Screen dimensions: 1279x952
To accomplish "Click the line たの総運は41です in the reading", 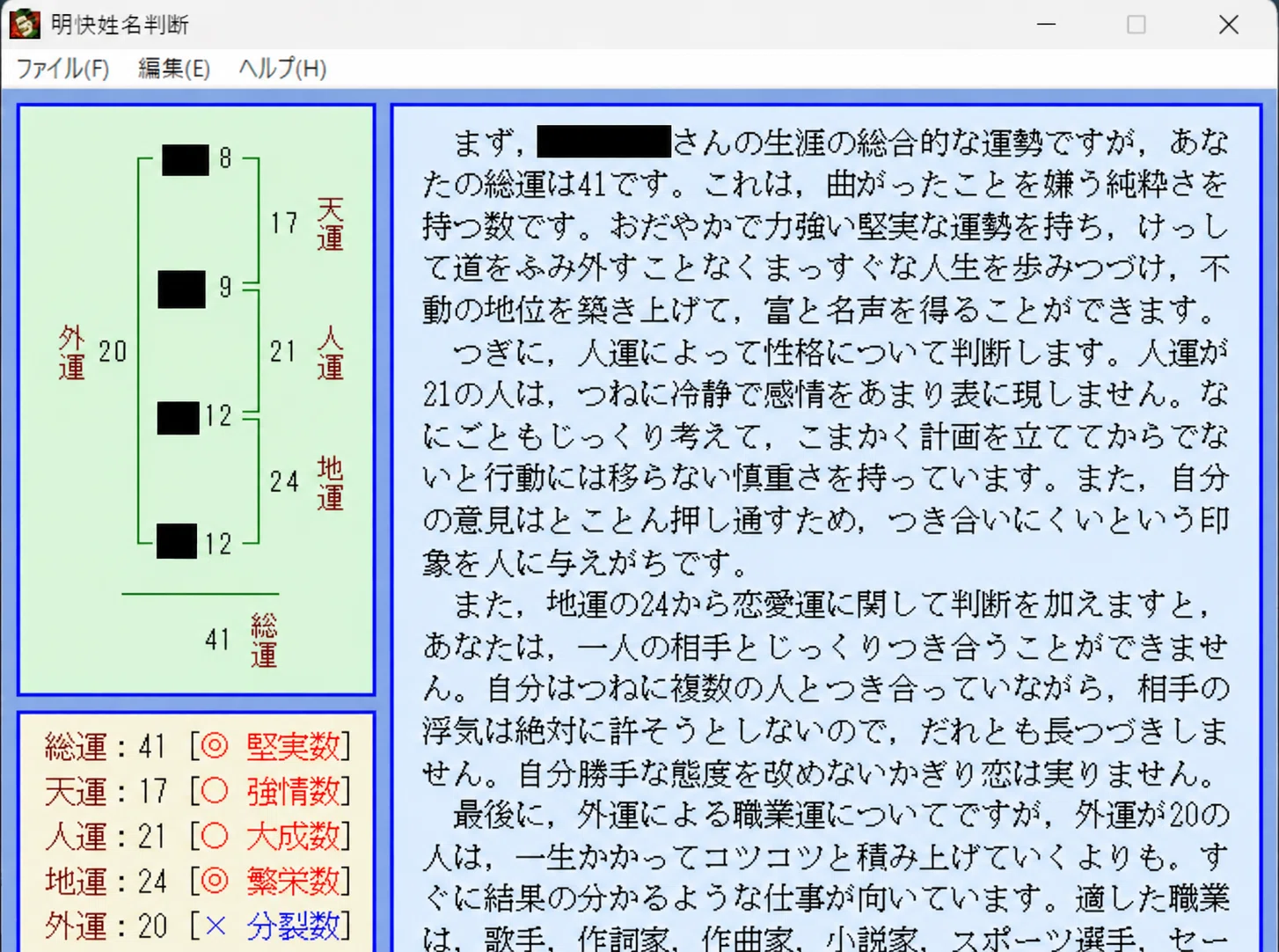I will pos(825,184).
